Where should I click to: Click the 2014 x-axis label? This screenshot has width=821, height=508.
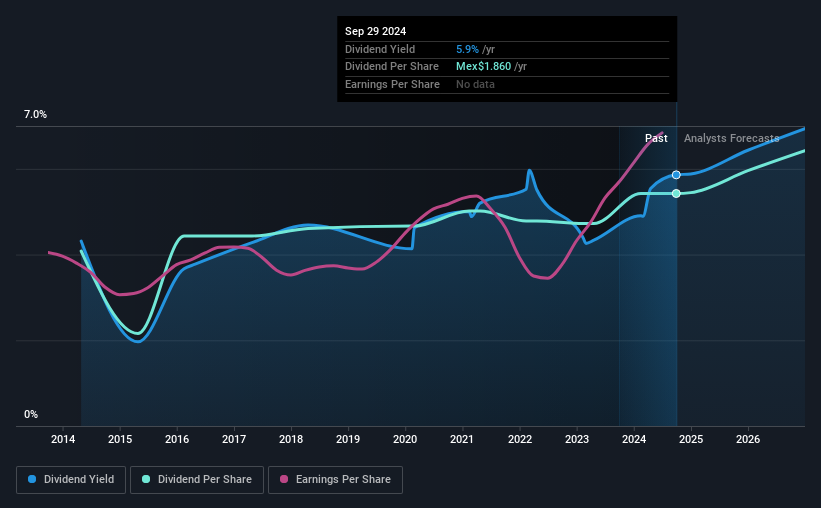(x=63, y=439)
